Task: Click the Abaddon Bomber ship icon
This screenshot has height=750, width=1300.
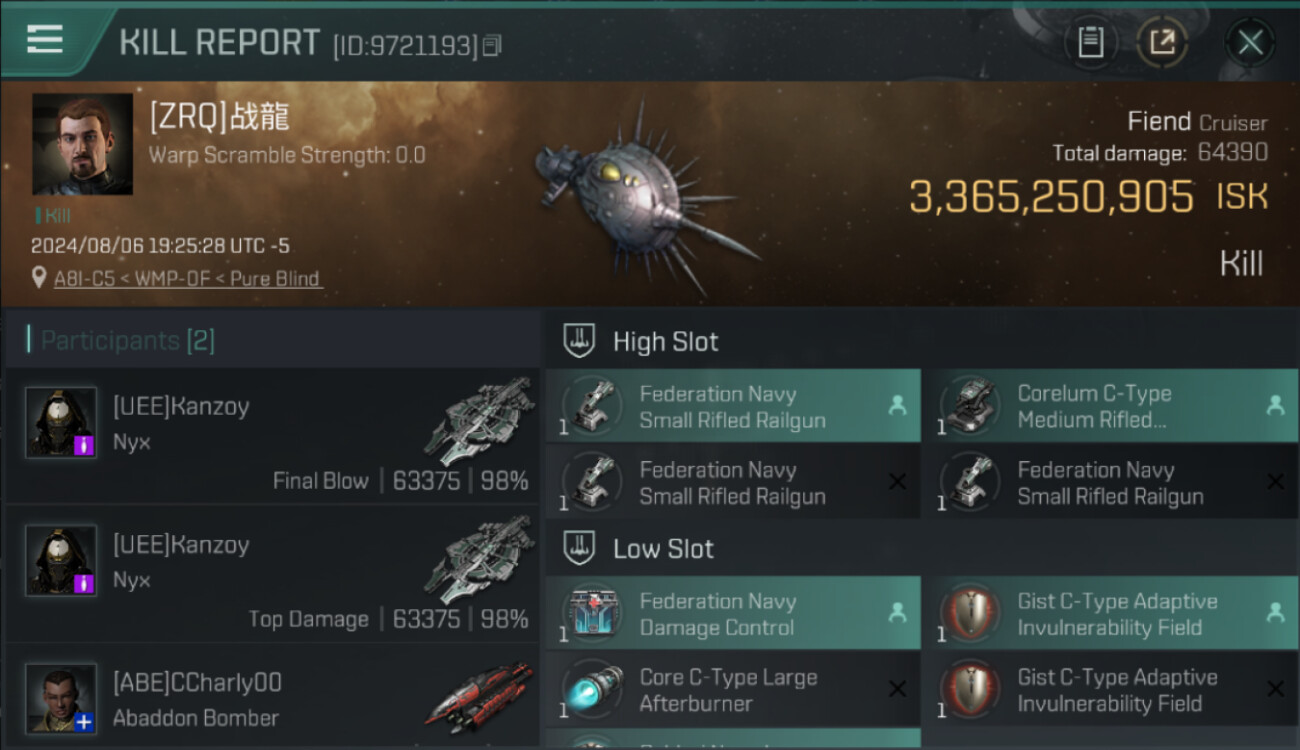Action: tap(479, 697)
